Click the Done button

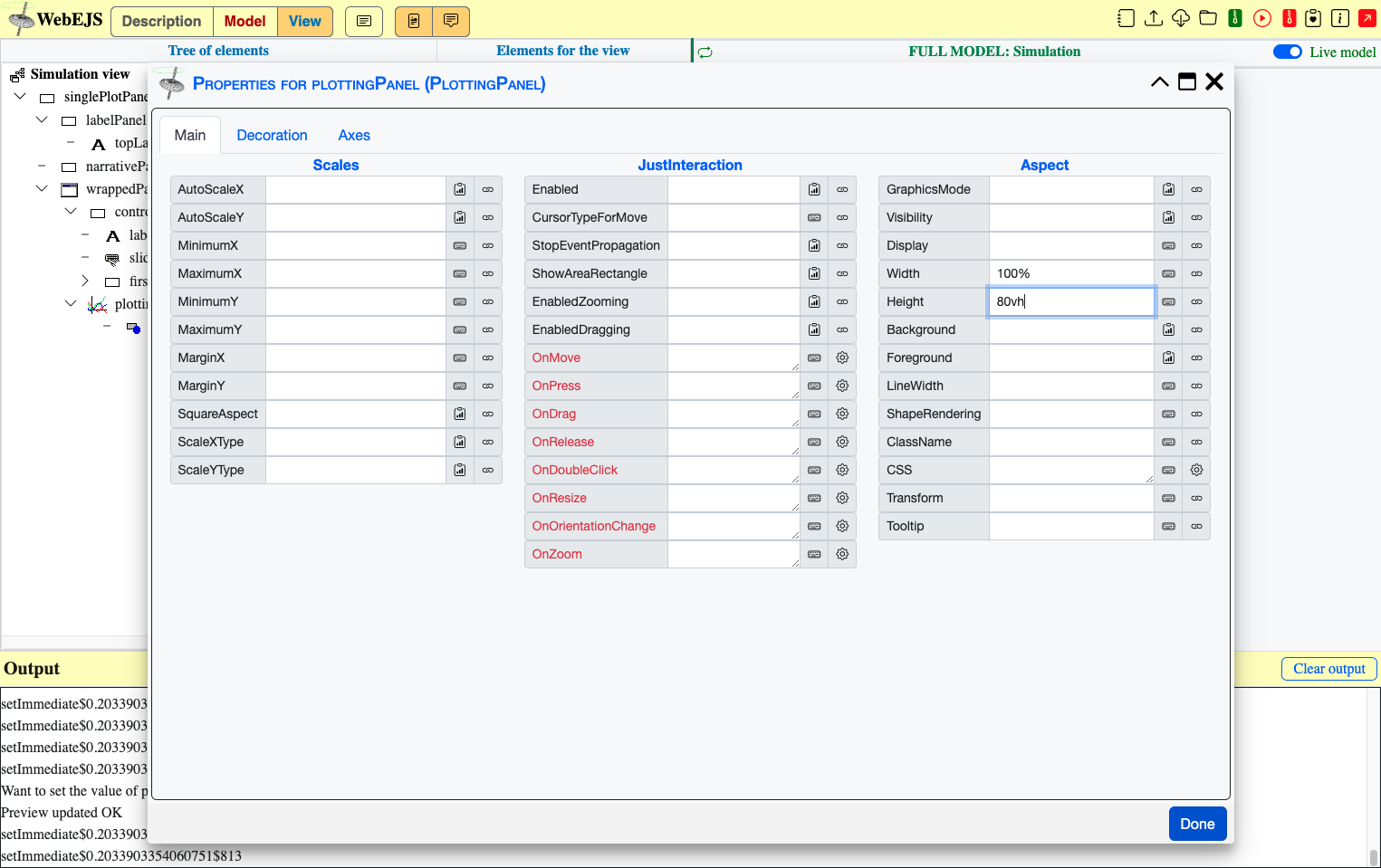[1197, 824]
